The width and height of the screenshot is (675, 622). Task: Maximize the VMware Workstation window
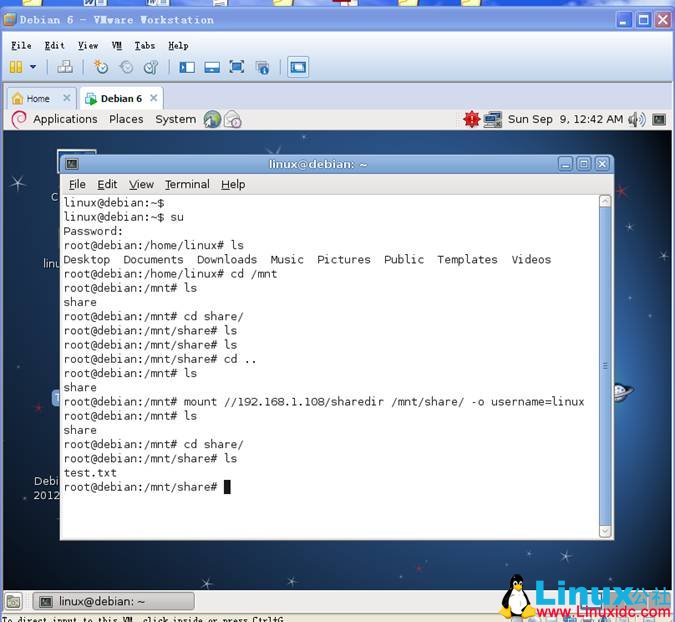(644, 20)
